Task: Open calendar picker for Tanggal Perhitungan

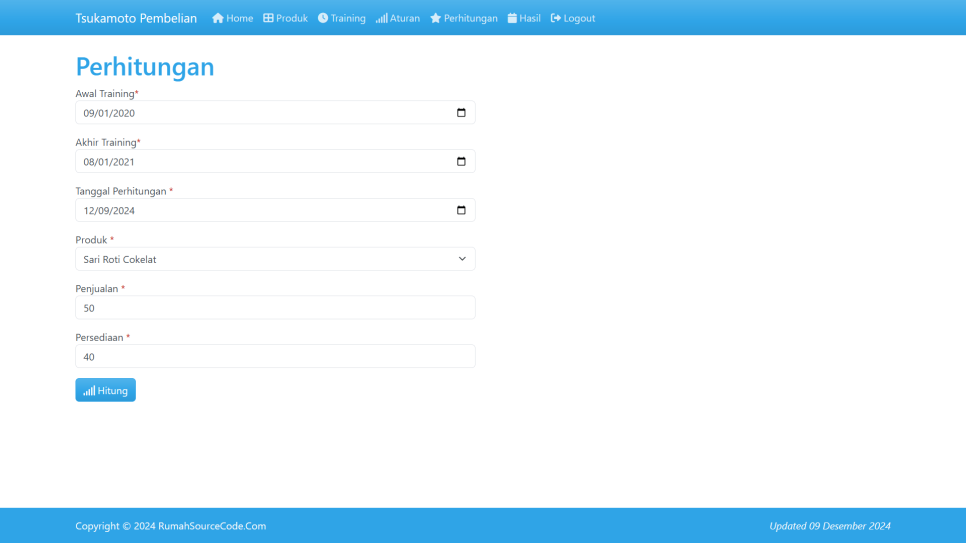Action: tap(461, 210)
